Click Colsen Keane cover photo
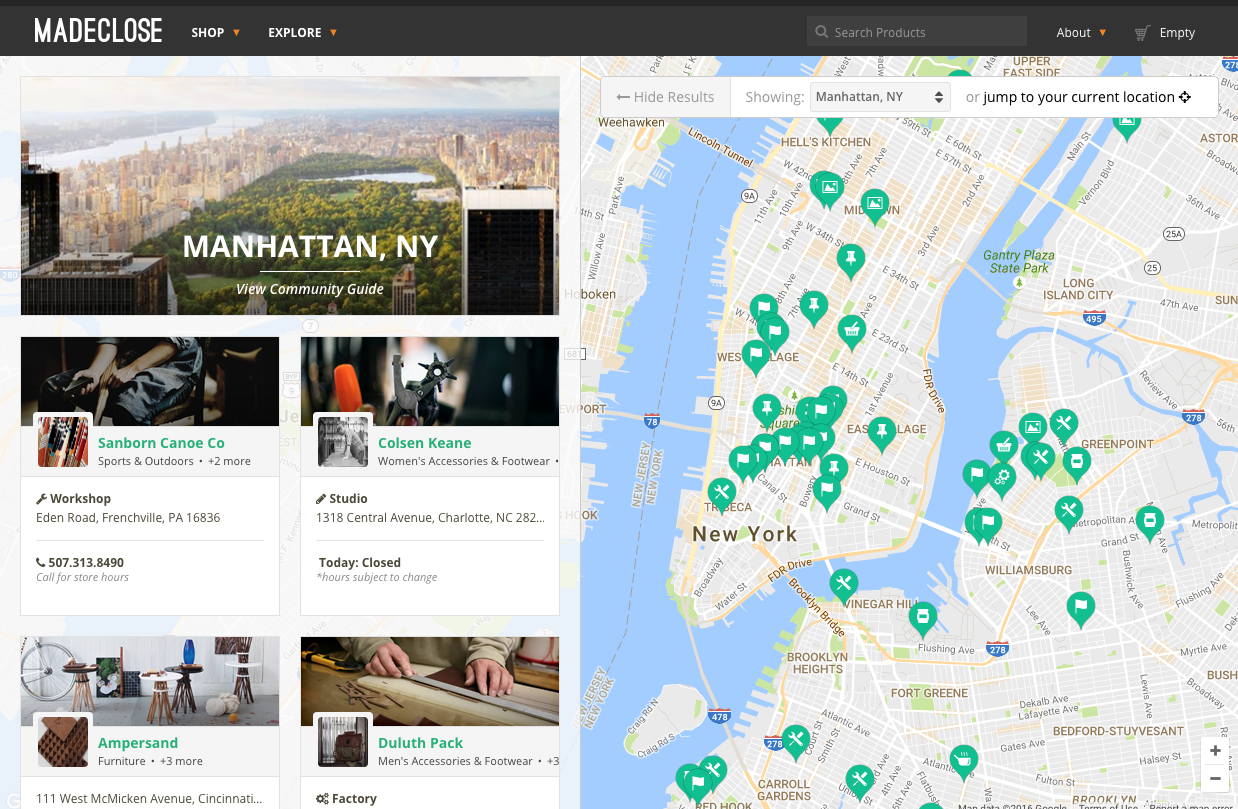The width and height of the screenshot is (1238, 809). [430, 381]
